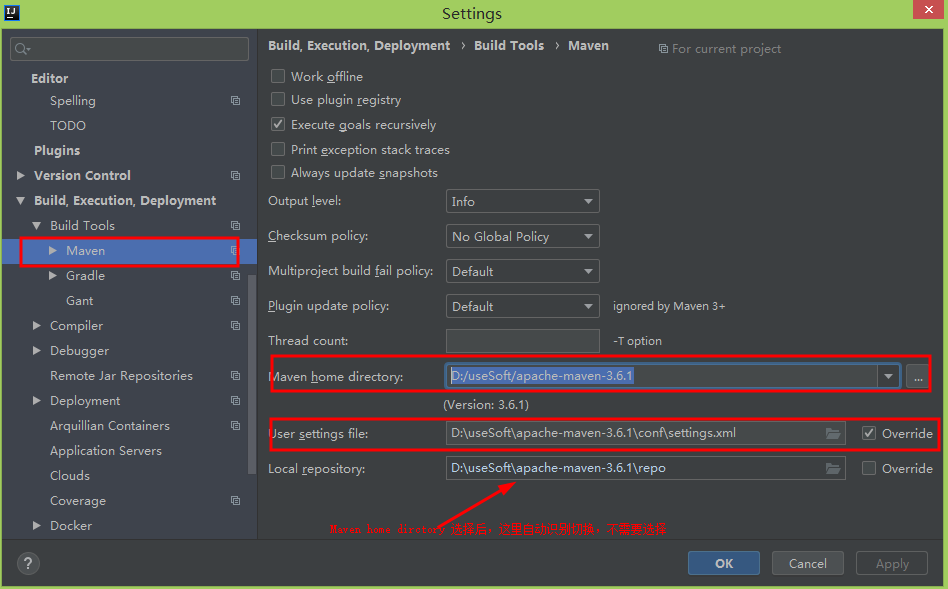This screenshot has height=589, width=948.
Task: Click project-level icon next to Spelling
Action: (x=235, y=101)
